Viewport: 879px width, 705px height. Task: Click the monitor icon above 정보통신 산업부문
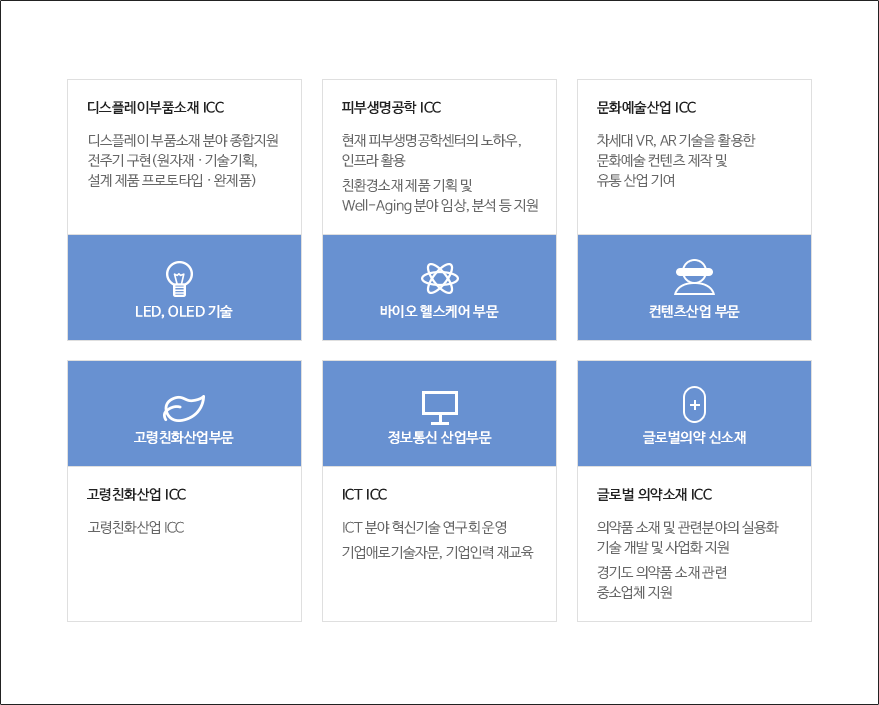[440, 407]
